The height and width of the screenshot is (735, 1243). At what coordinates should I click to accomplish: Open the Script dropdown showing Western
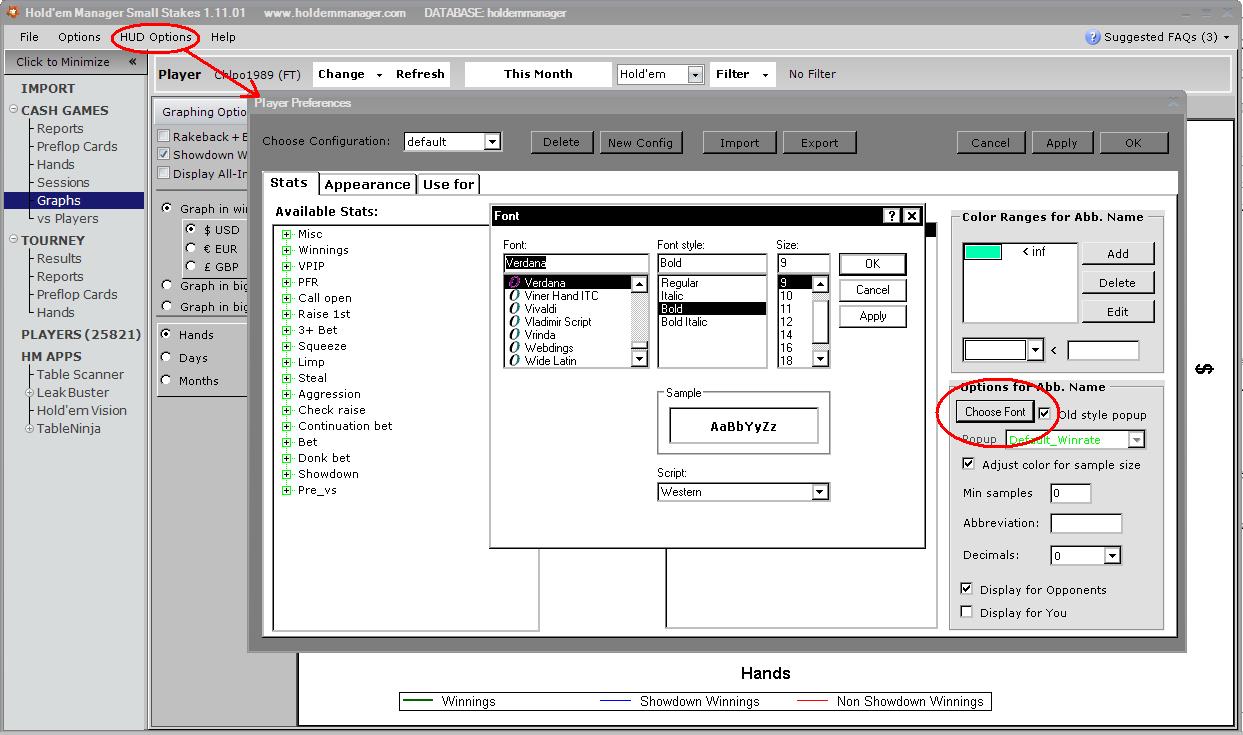820,492
